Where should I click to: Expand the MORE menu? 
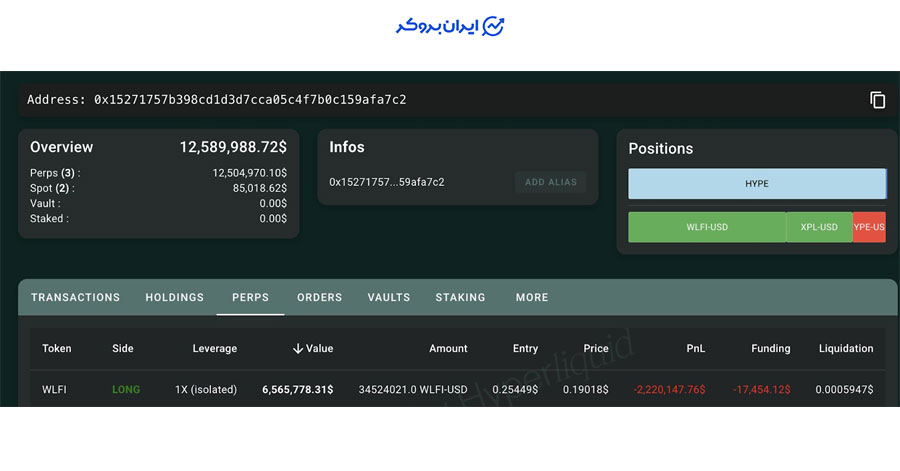tap(532, 297)
